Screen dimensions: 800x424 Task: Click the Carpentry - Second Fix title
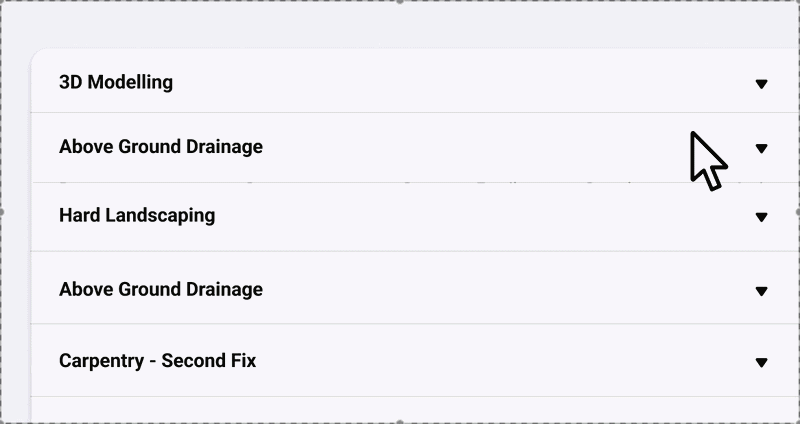(x=158, y=360)
